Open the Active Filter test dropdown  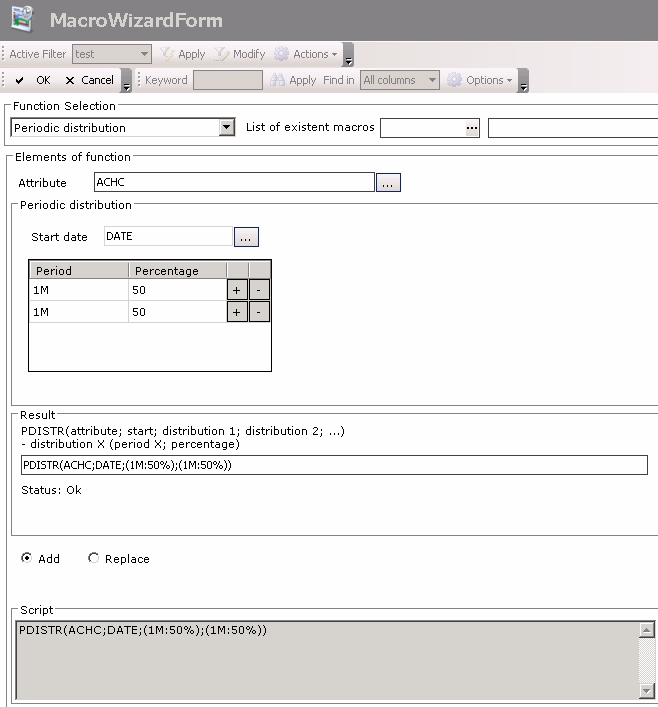144,54
